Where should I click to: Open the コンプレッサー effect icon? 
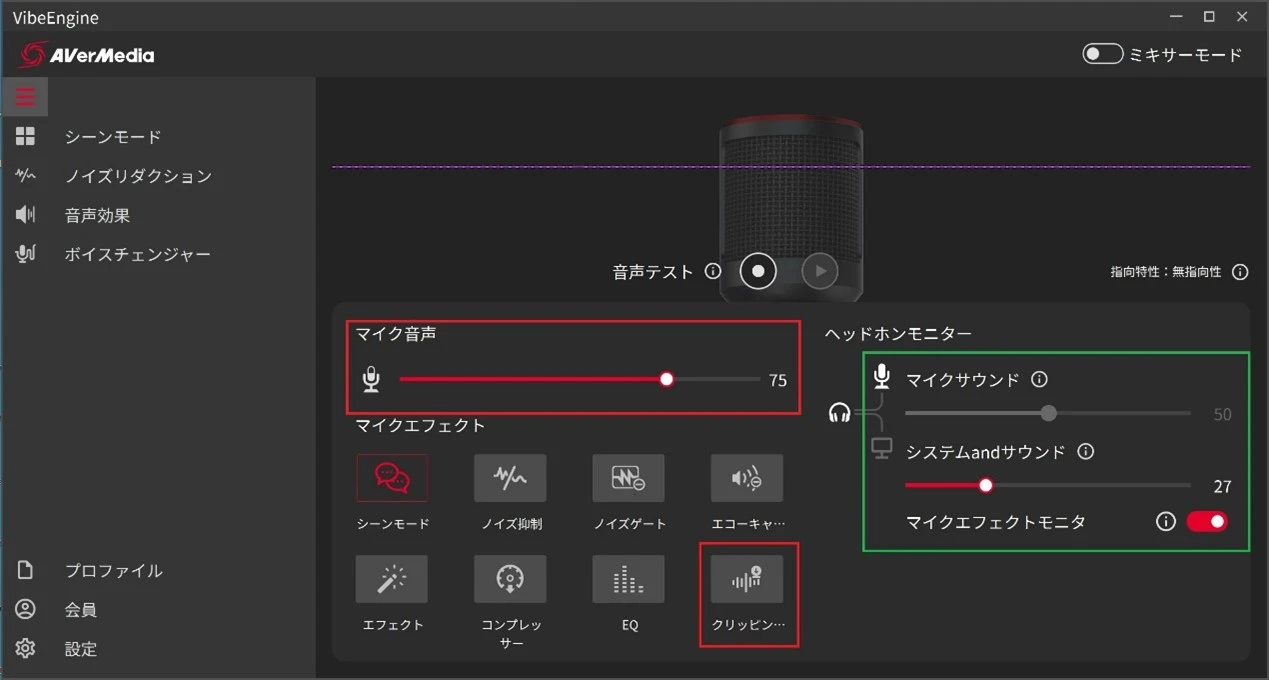click(x=510, y=579)
